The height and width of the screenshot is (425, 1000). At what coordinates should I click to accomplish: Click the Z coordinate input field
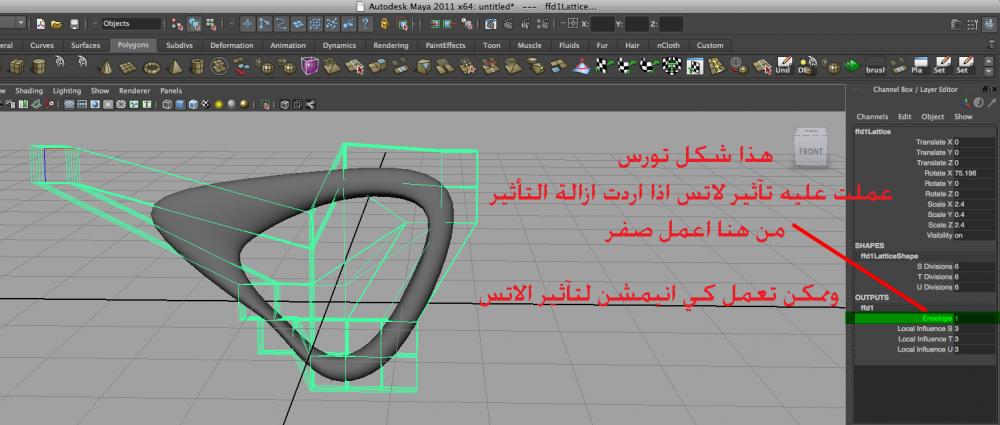coord(671,24)
